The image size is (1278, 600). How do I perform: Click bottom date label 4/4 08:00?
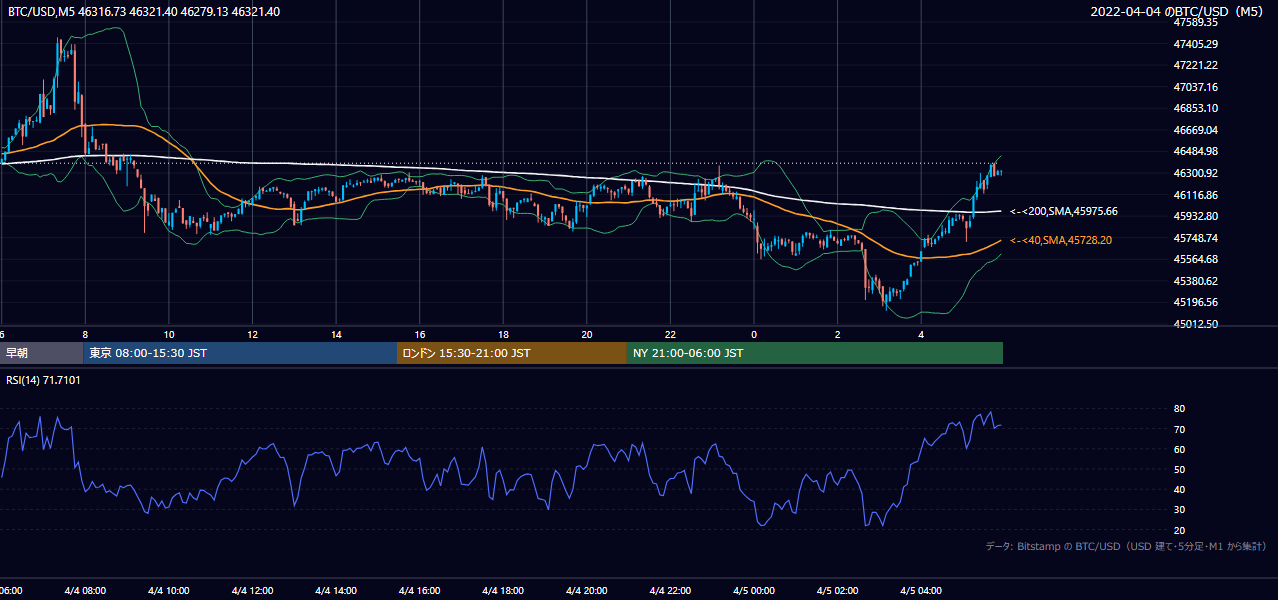[85, 591]
